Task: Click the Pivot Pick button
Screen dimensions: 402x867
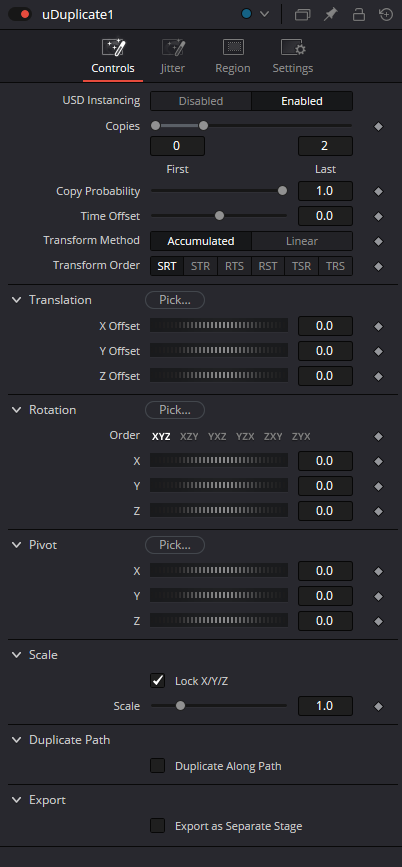Action: (175, 545)
